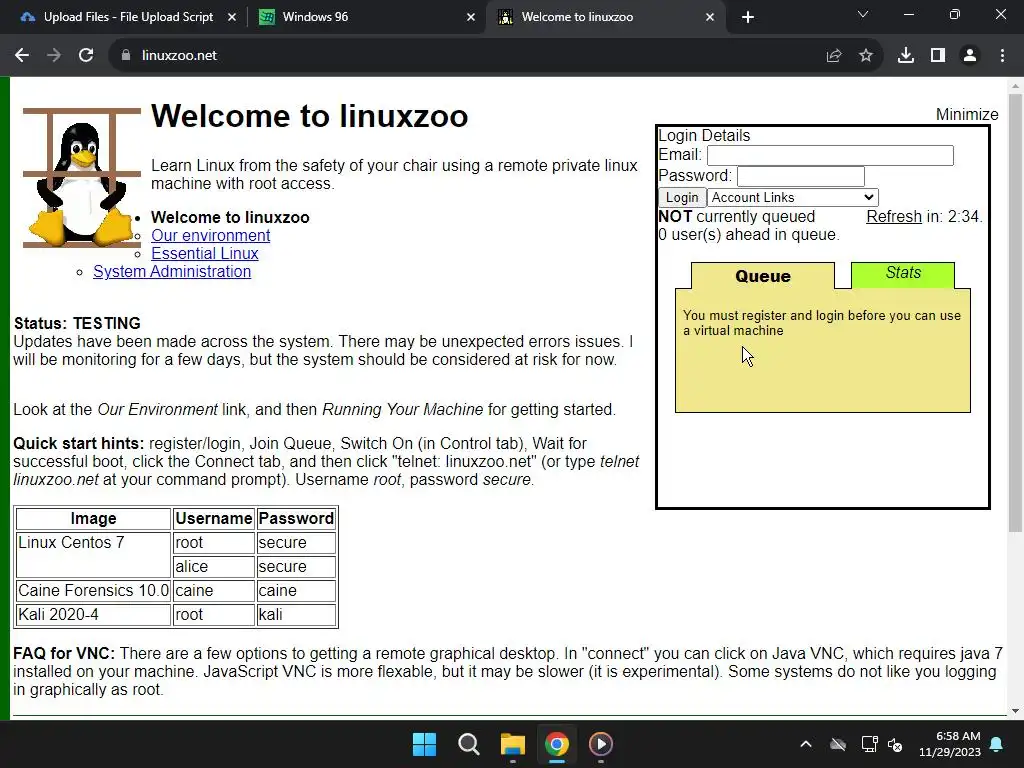1024x768 pixels.
Task: Click the network display tray icon
Action: (869, 744)
